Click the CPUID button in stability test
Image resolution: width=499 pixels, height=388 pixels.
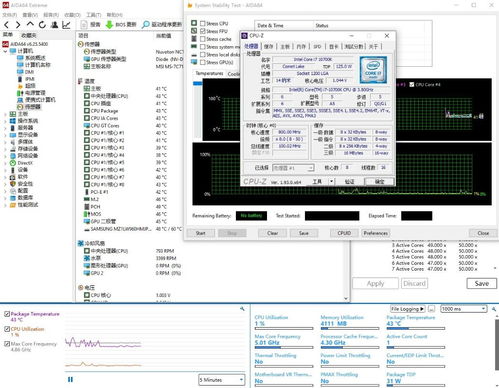tap(344, 233)
